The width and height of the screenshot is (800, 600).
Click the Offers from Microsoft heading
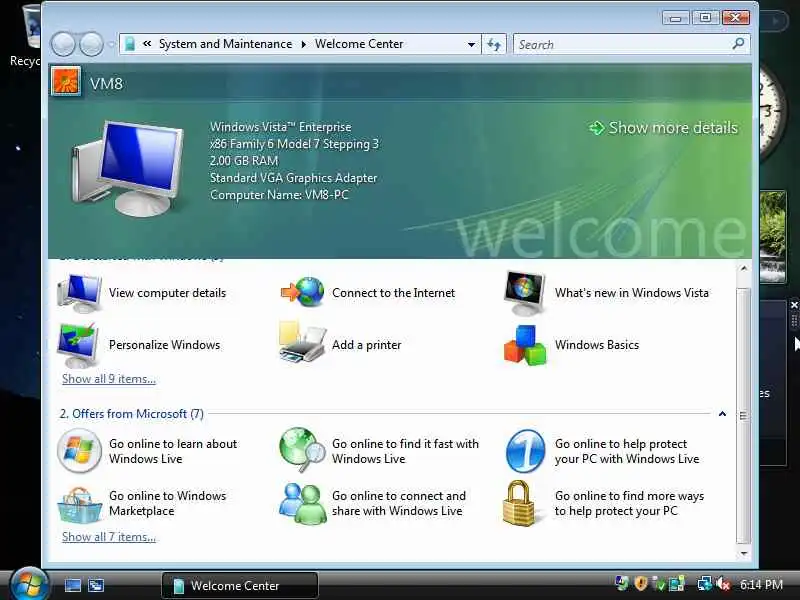click(x=132, y=414)
